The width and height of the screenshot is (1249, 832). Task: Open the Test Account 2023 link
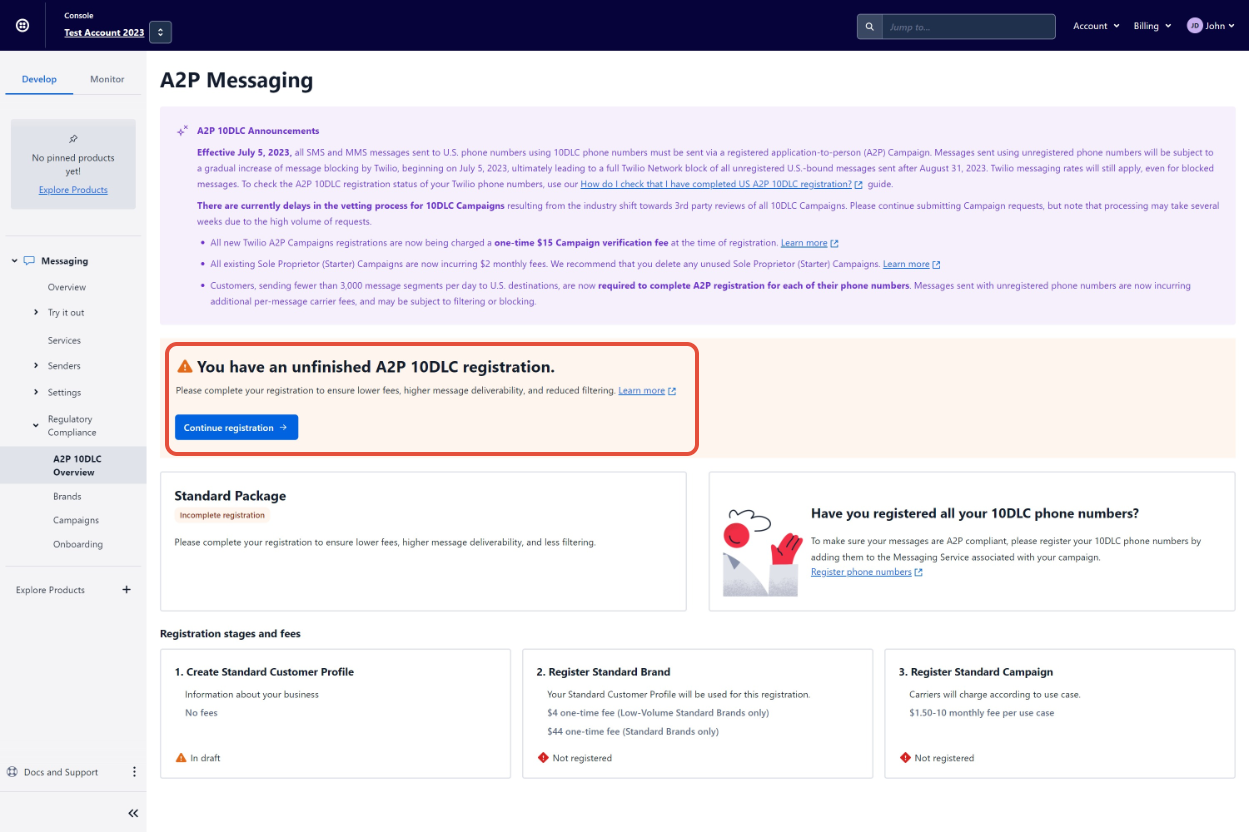(x=104, y=32)
